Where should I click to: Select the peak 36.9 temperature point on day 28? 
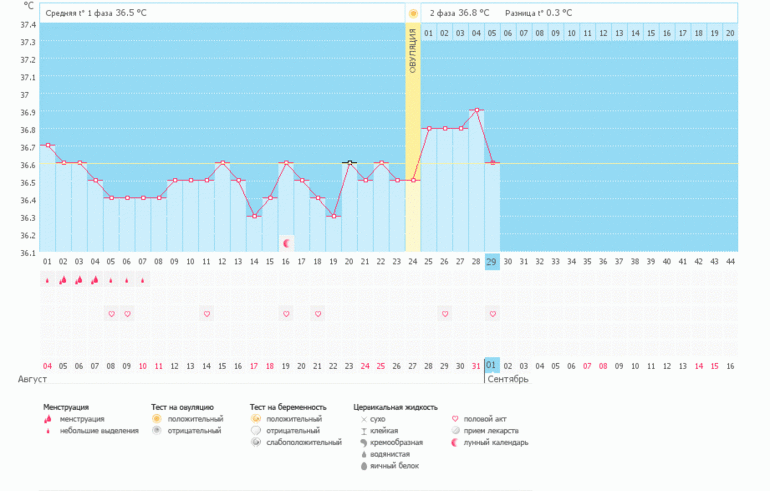coord(477,110)
